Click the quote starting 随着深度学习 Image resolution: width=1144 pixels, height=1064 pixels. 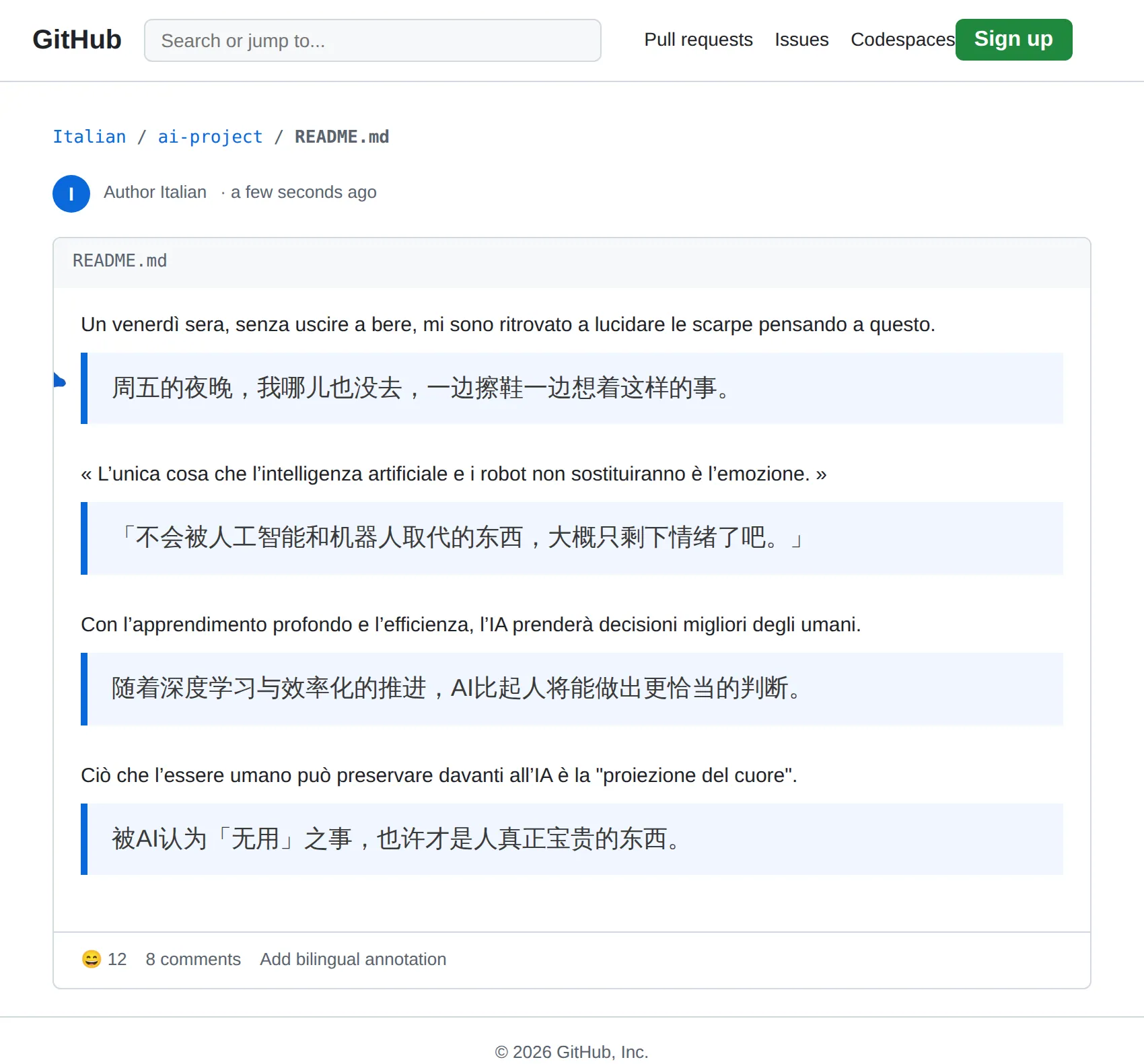[572, 689]
